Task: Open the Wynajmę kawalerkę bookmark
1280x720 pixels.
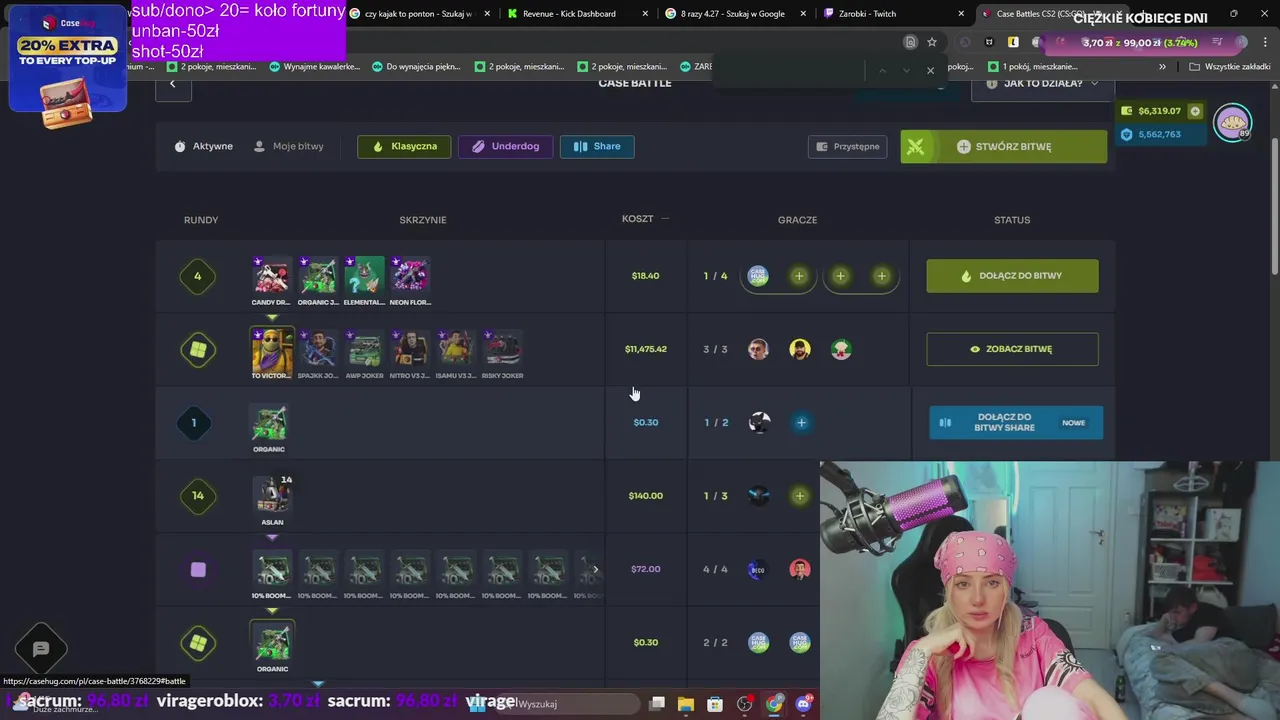Action: point(314,67)
